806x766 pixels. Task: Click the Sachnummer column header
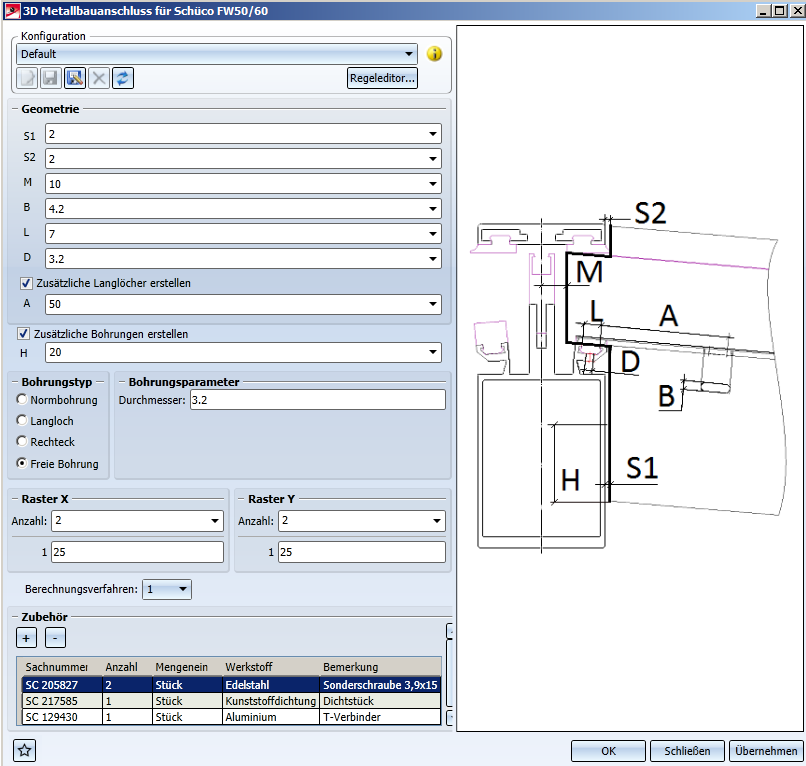[x=62, y=667]
